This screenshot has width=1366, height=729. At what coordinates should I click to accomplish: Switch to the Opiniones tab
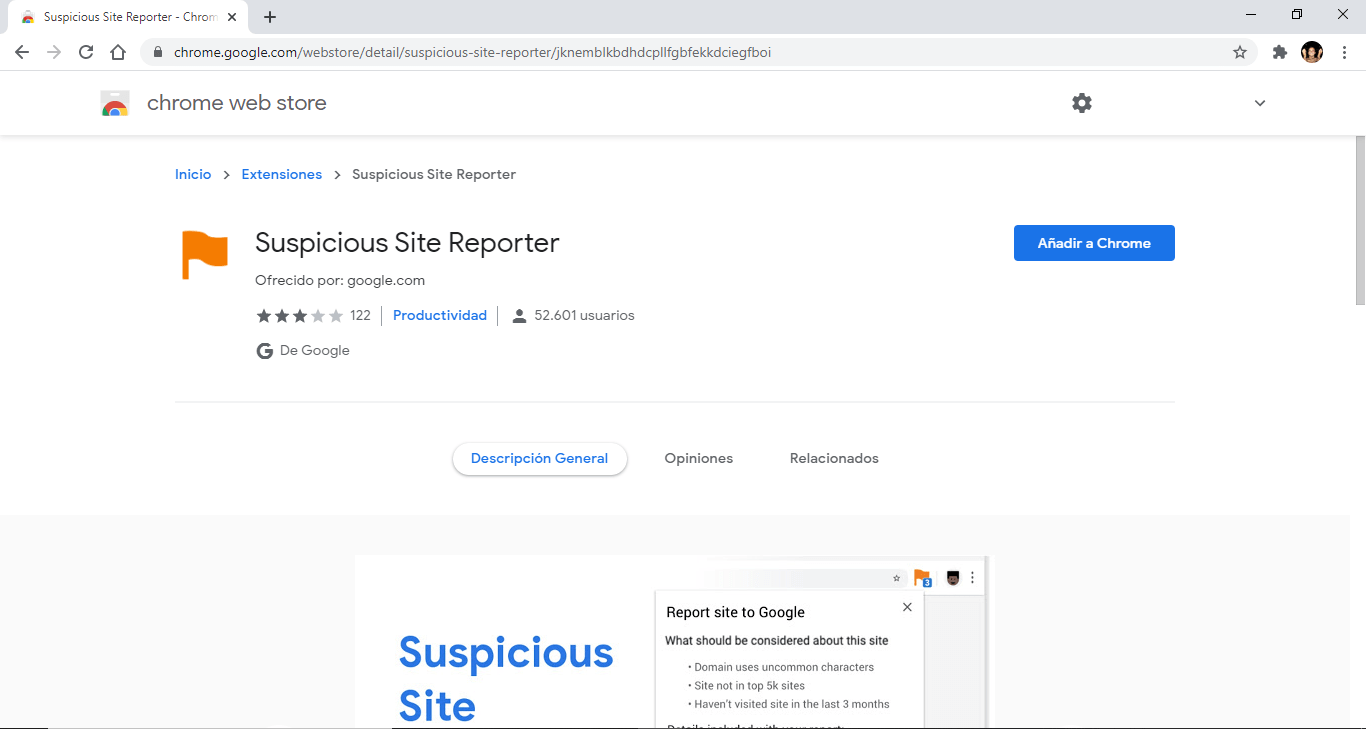(699, 458)
